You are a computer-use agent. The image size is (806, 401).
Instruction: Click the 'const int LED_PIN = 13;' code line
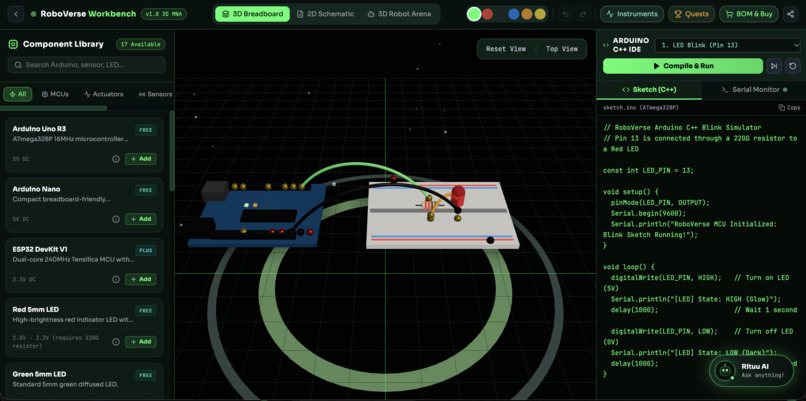coord(648,170)
